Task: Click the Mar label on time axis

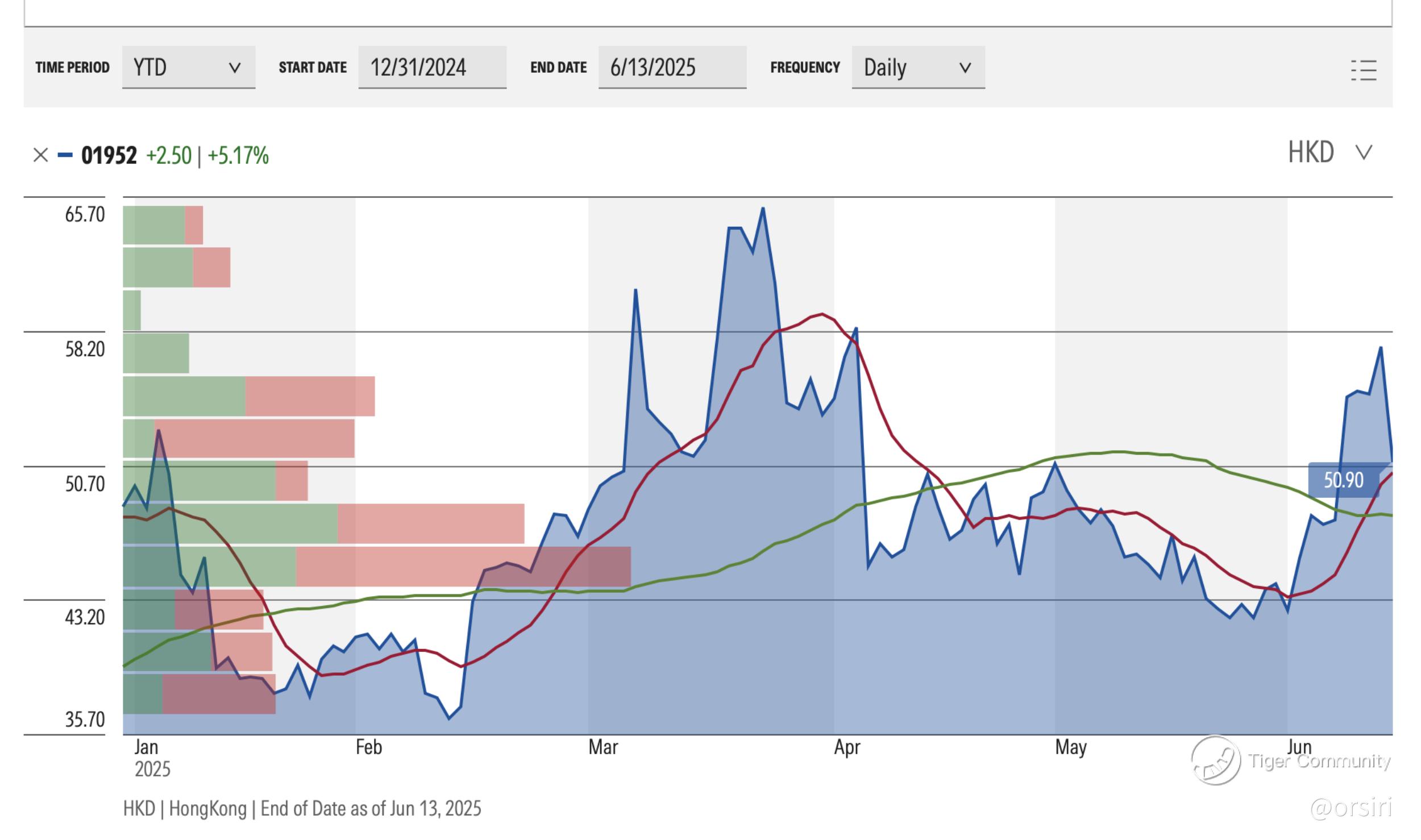Action: [x=603, y=747]
